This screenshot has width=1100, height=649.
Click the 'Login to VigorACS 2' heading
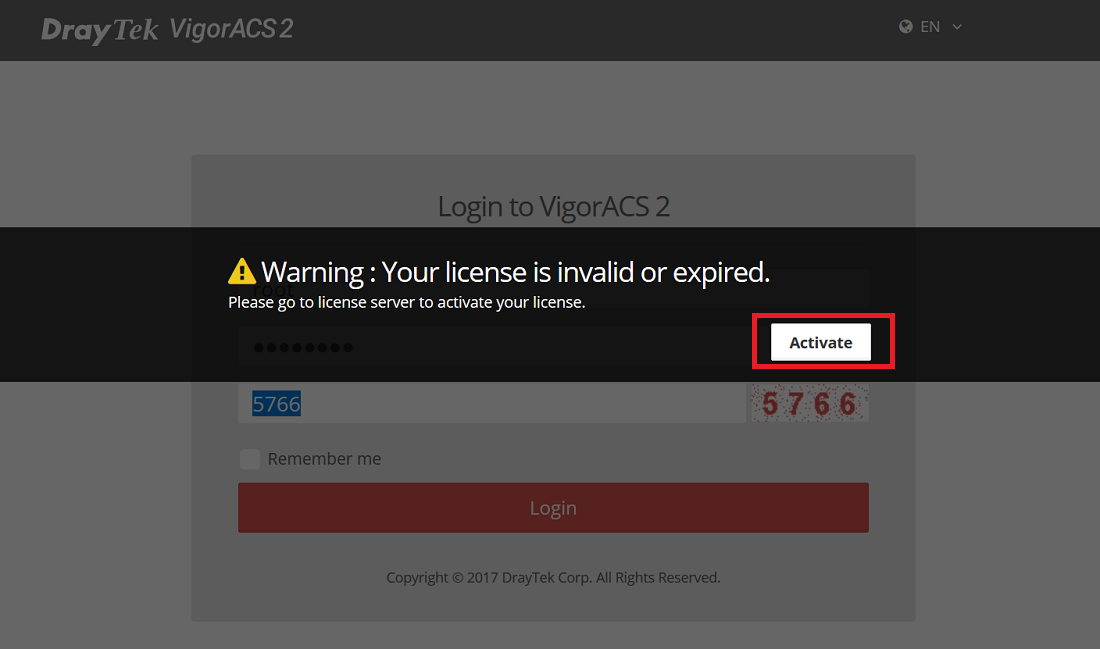(x=554, y=206)
